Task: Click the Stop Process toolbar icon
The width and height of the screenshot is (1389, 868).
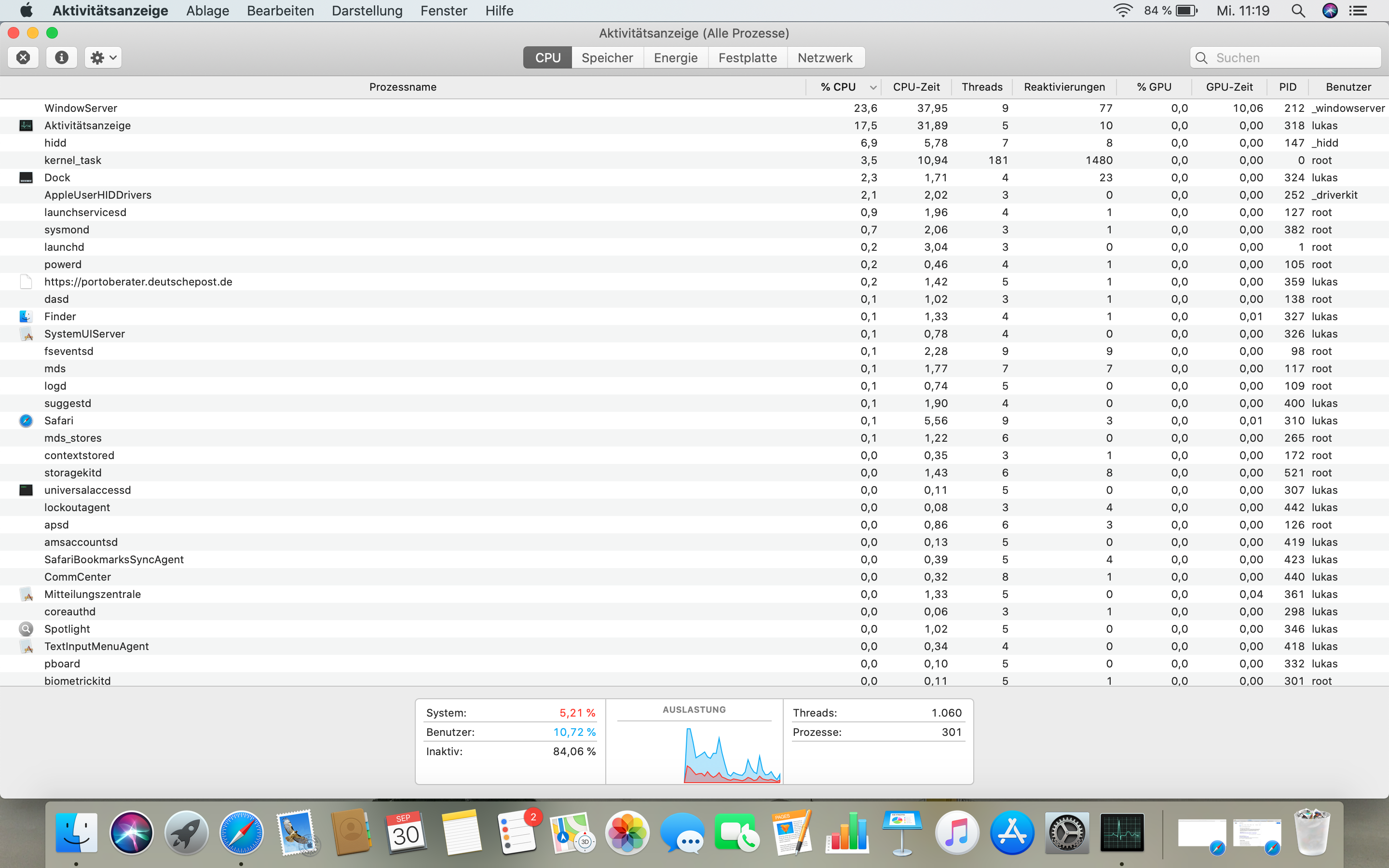Action: click(x=23, y=57)
